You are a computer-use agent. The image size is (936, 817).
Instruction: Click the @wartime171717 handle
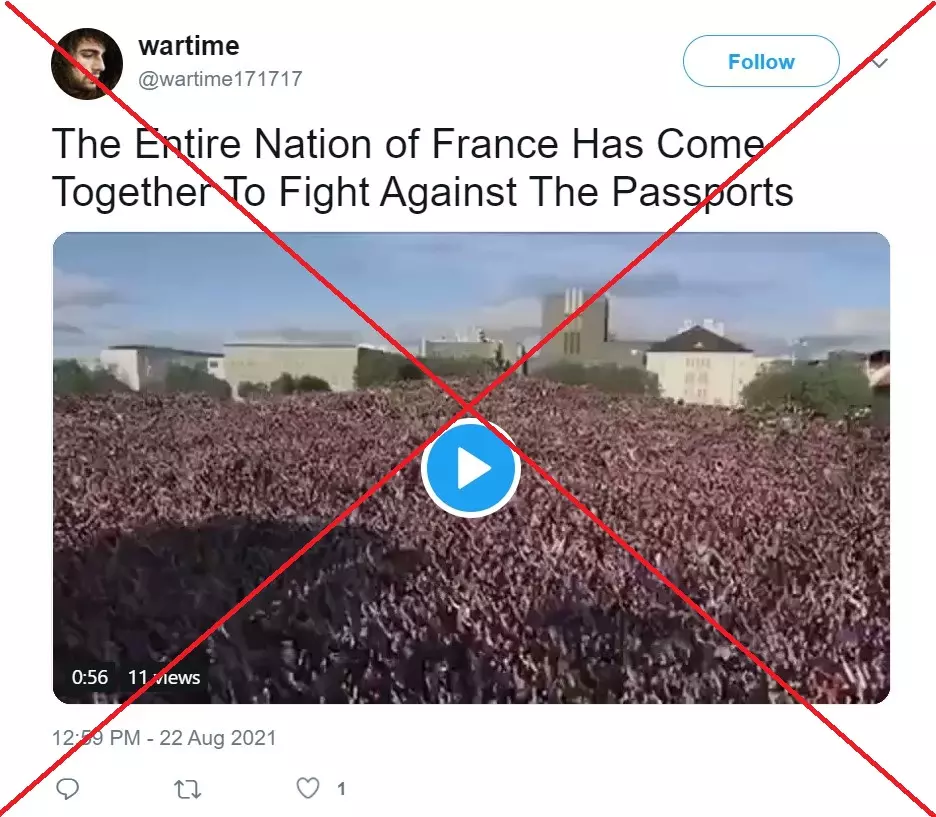tap(220, 79)
